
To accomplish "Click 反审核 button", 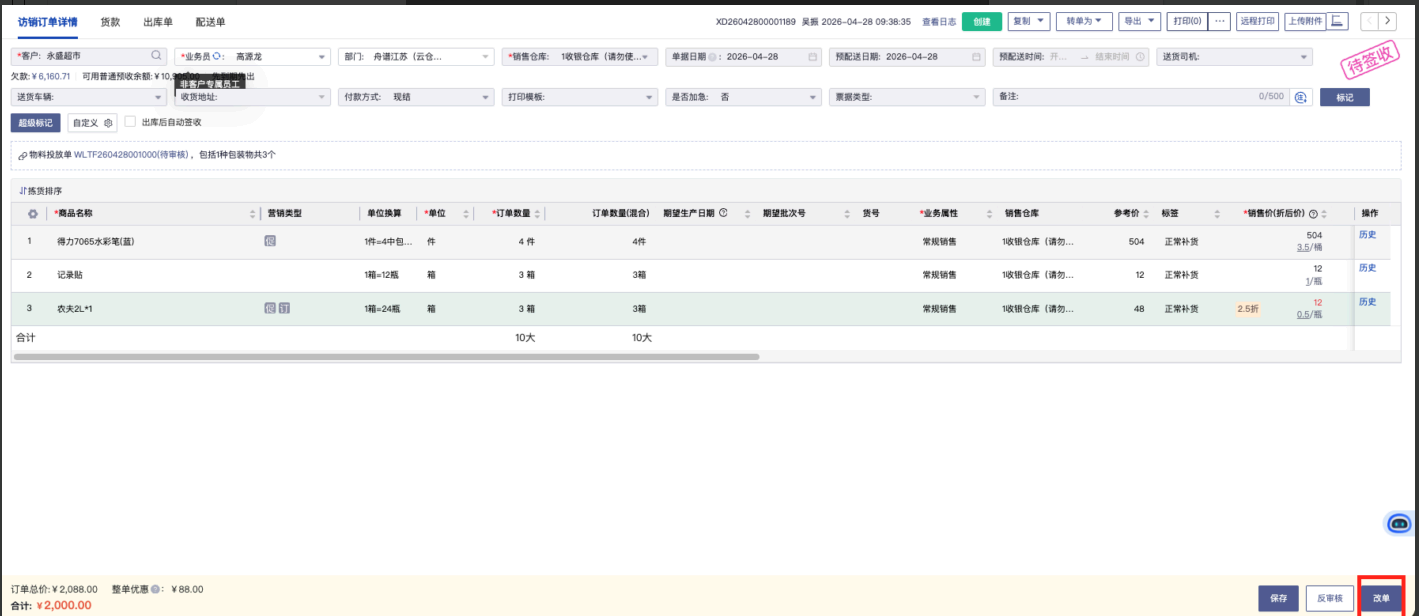I will tap(1329, 598).
